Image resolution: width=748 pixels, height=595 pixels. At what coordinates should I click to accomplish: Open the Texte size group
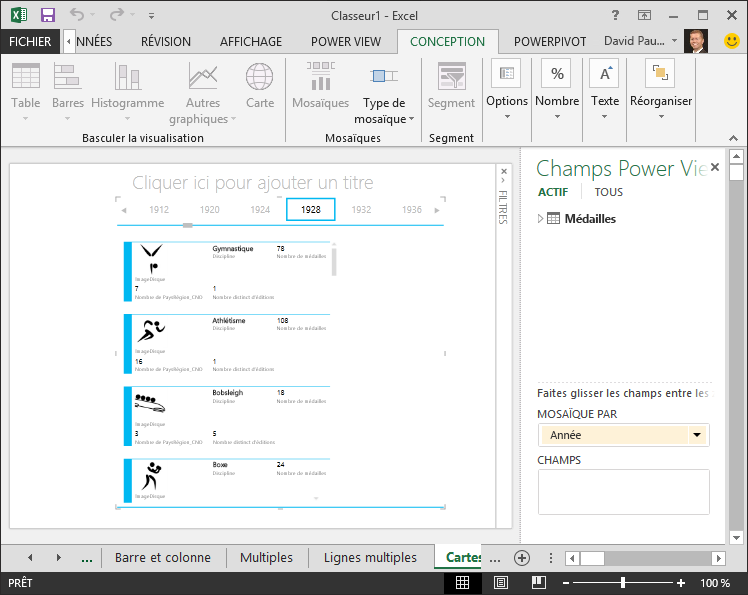[604, 90]
